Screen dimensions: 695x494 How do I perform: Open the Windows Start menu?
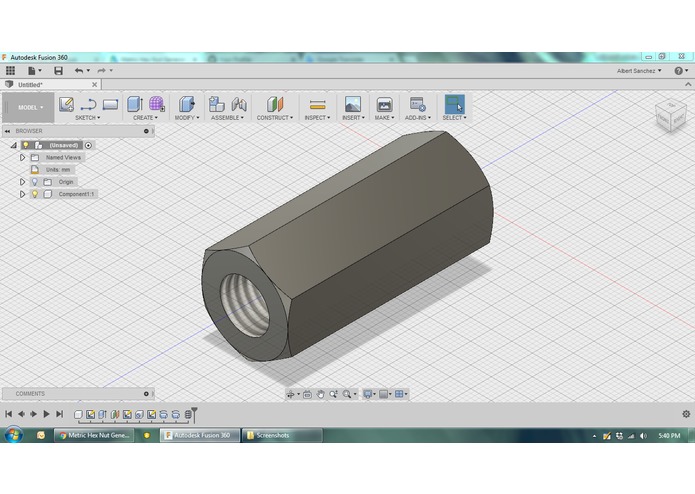point(14,435)
